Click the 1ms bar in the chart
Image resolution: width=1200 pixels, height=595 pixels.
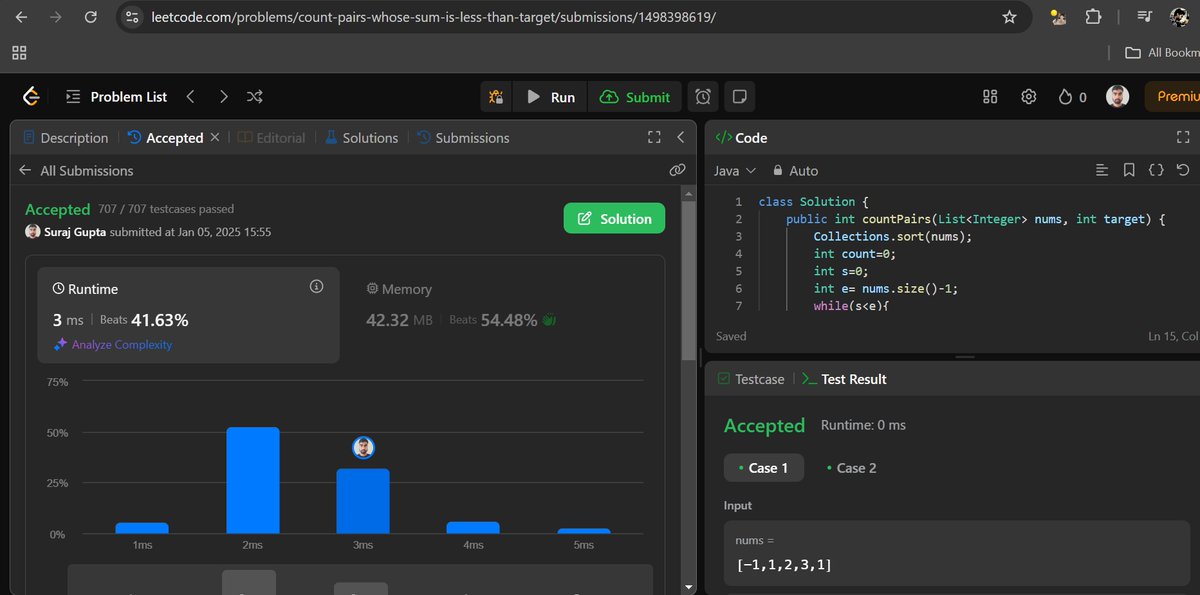click(142, 528)
